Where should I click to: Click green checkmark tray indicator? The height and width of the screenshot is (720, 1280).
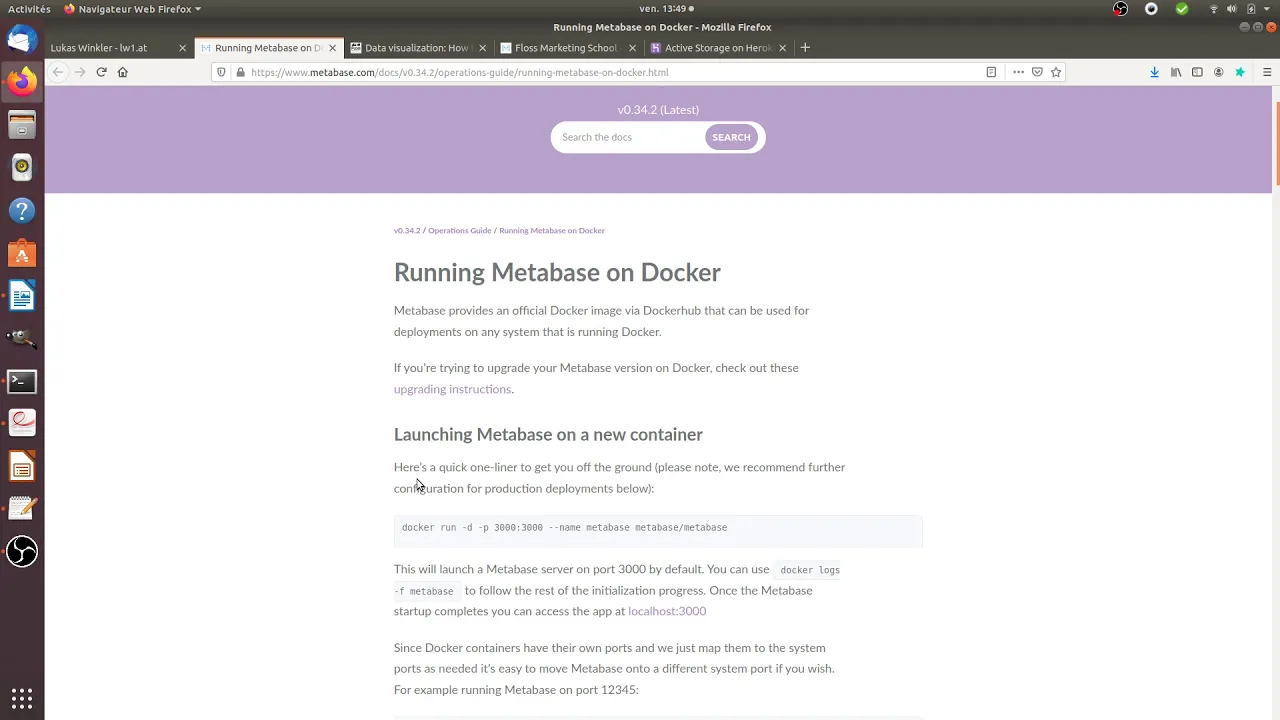point(1182,9)
